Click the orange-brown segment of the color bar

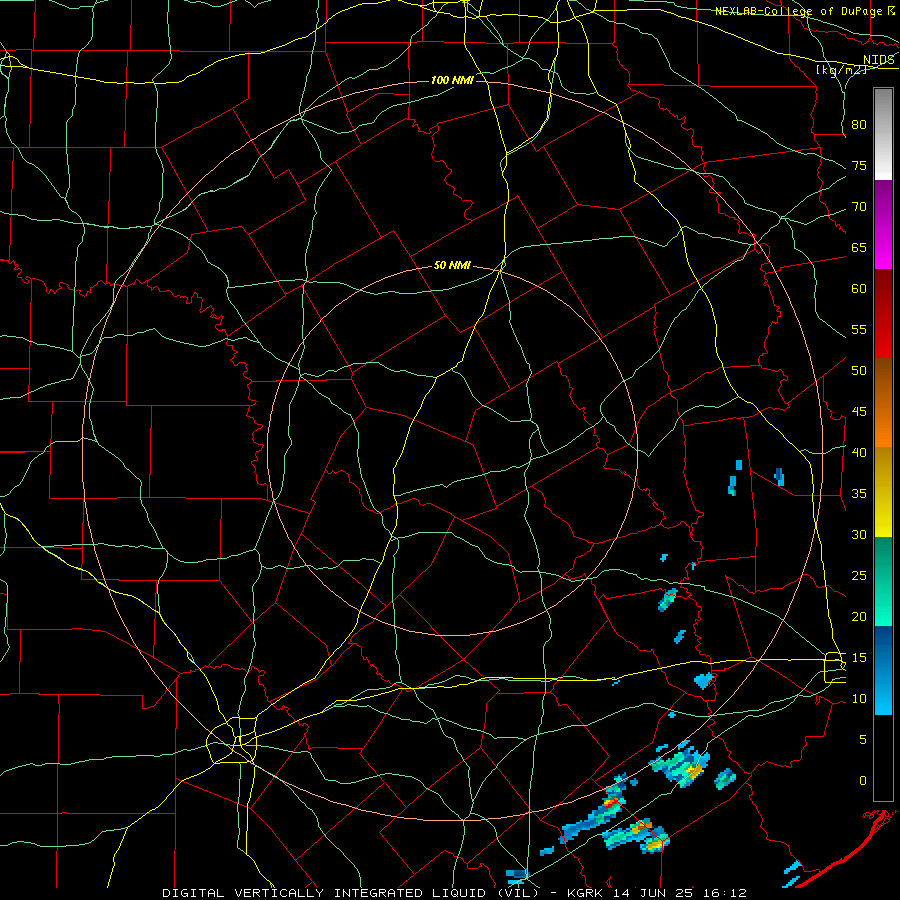point(883,403)
